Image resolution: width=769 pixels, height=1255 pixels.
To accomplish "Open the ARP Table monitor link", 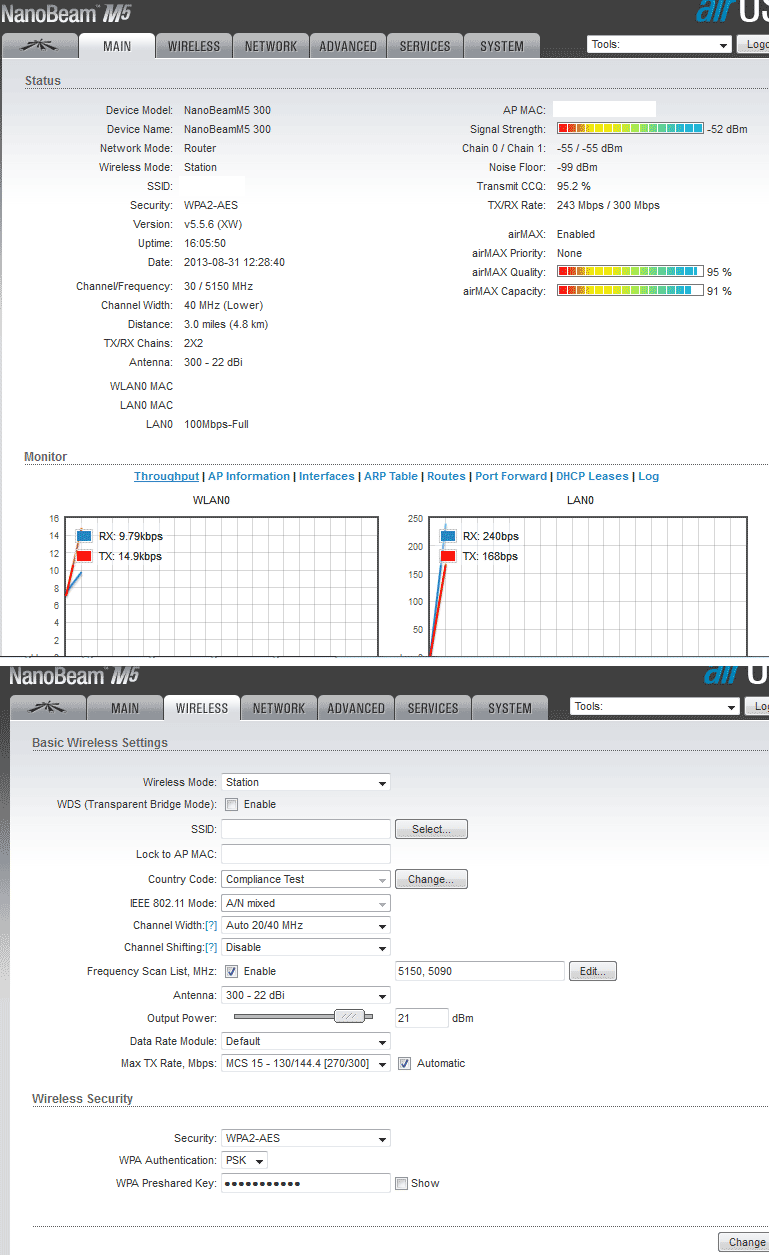I will click(390, 477).
